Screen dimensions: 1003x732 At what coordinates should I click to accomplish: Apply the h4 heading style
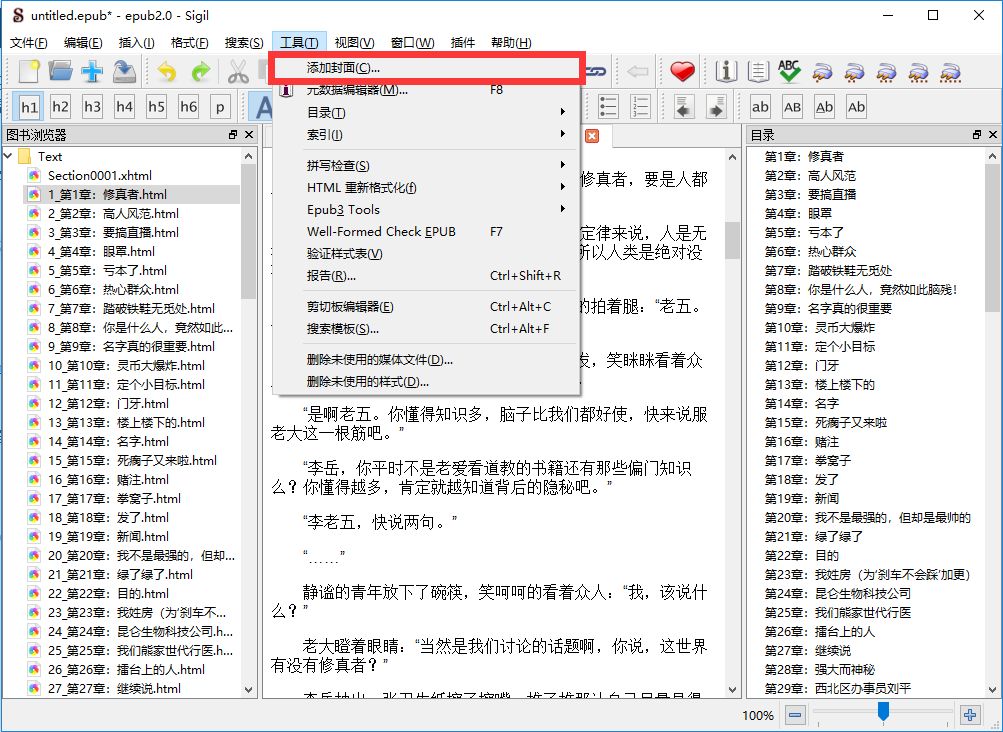point(124,107)
